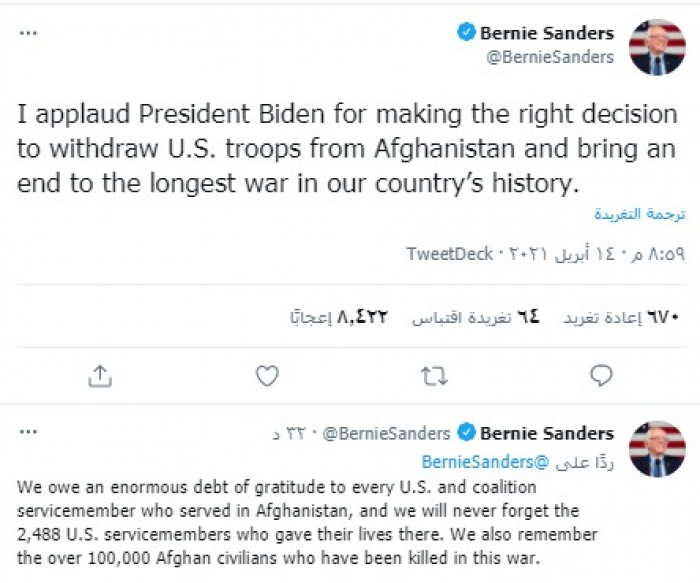Click Bernie Sanders name in reply tweet
The image size is (700, 583).
(546, 433)
